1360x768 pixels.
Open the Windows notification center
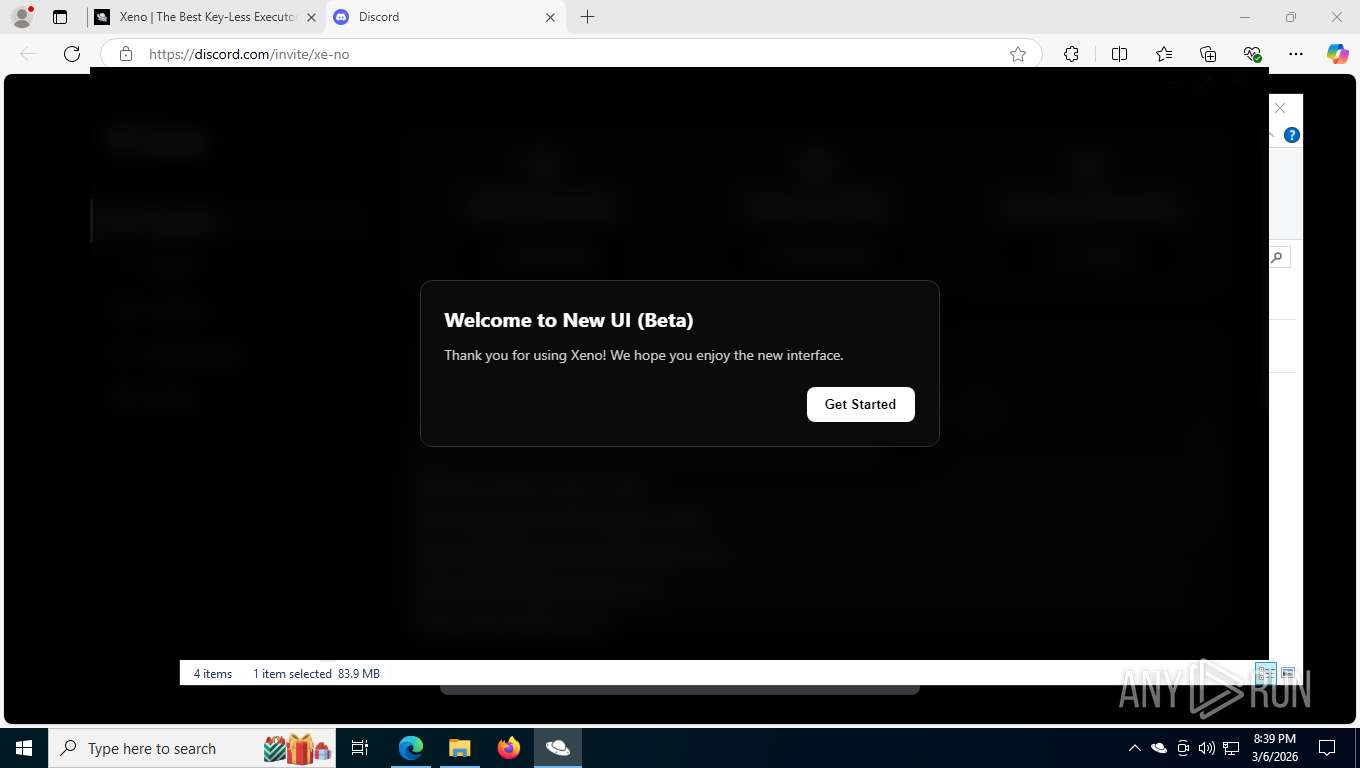pyautogui.click(x=1327, y=748)
